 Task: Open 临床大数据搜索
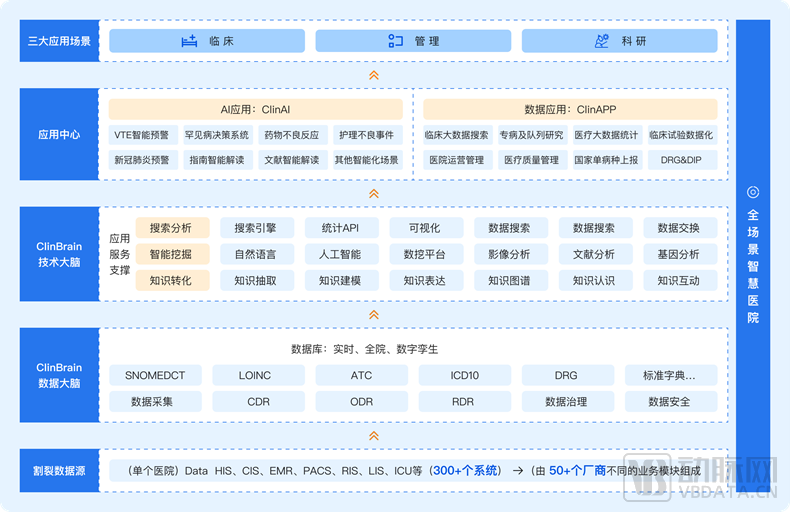tap(458, 135)
